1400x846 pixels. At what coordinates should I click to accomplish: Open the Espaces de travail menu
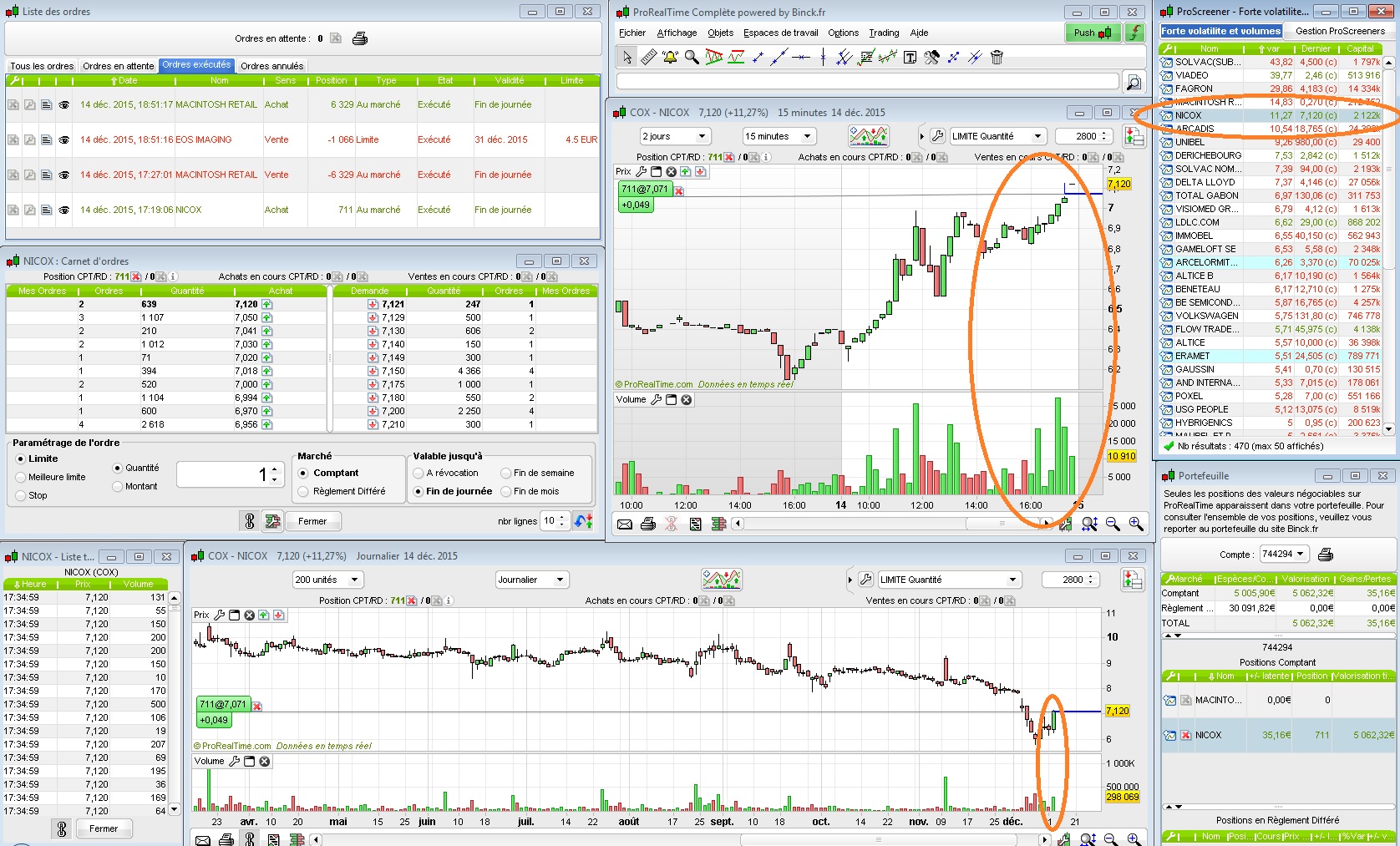(781, 33)
